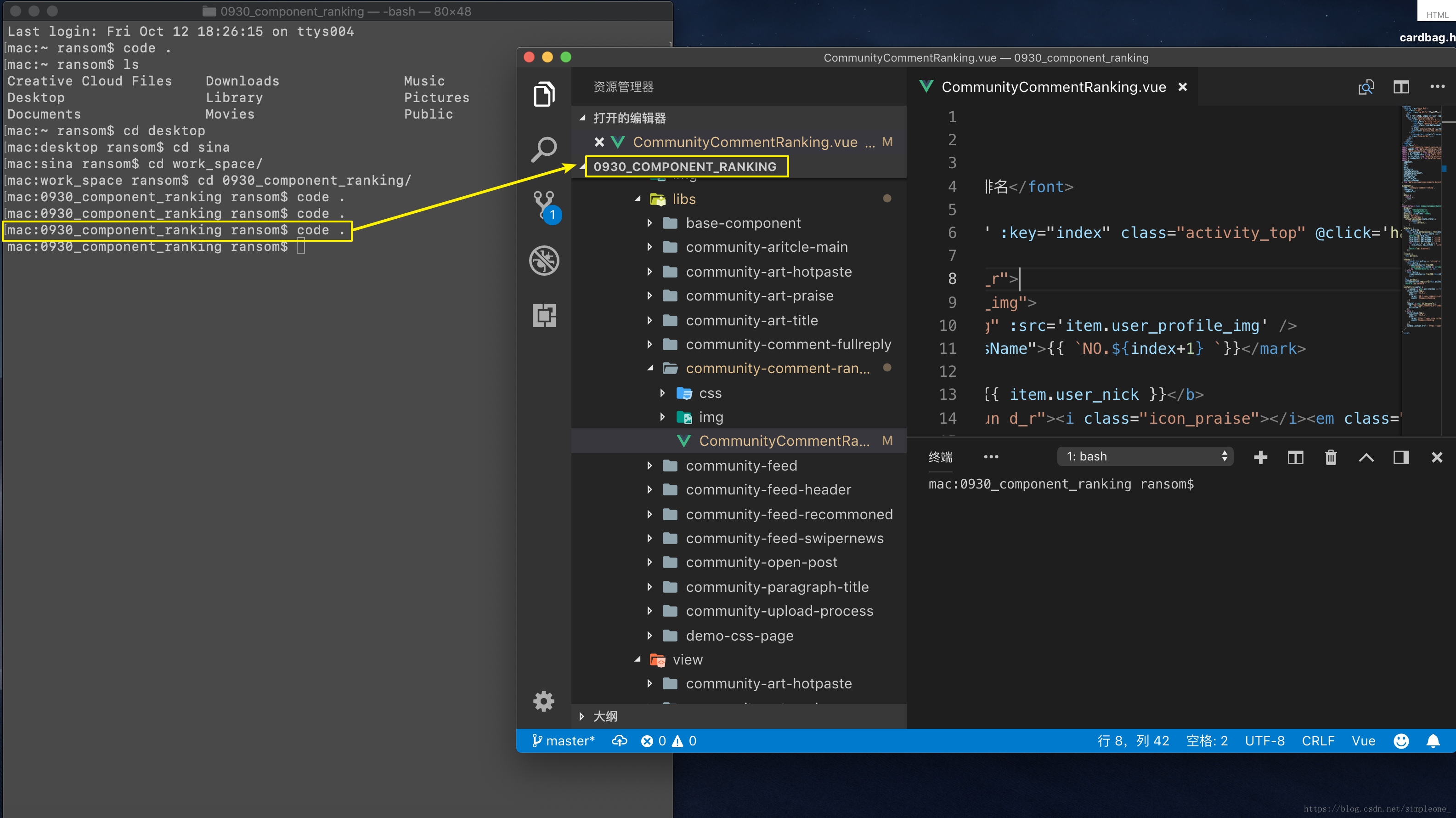Select the 1: bash terminal dropdown
Image resolution: width=1456 pixels, height=818 pixels.
coord(1145,456)
